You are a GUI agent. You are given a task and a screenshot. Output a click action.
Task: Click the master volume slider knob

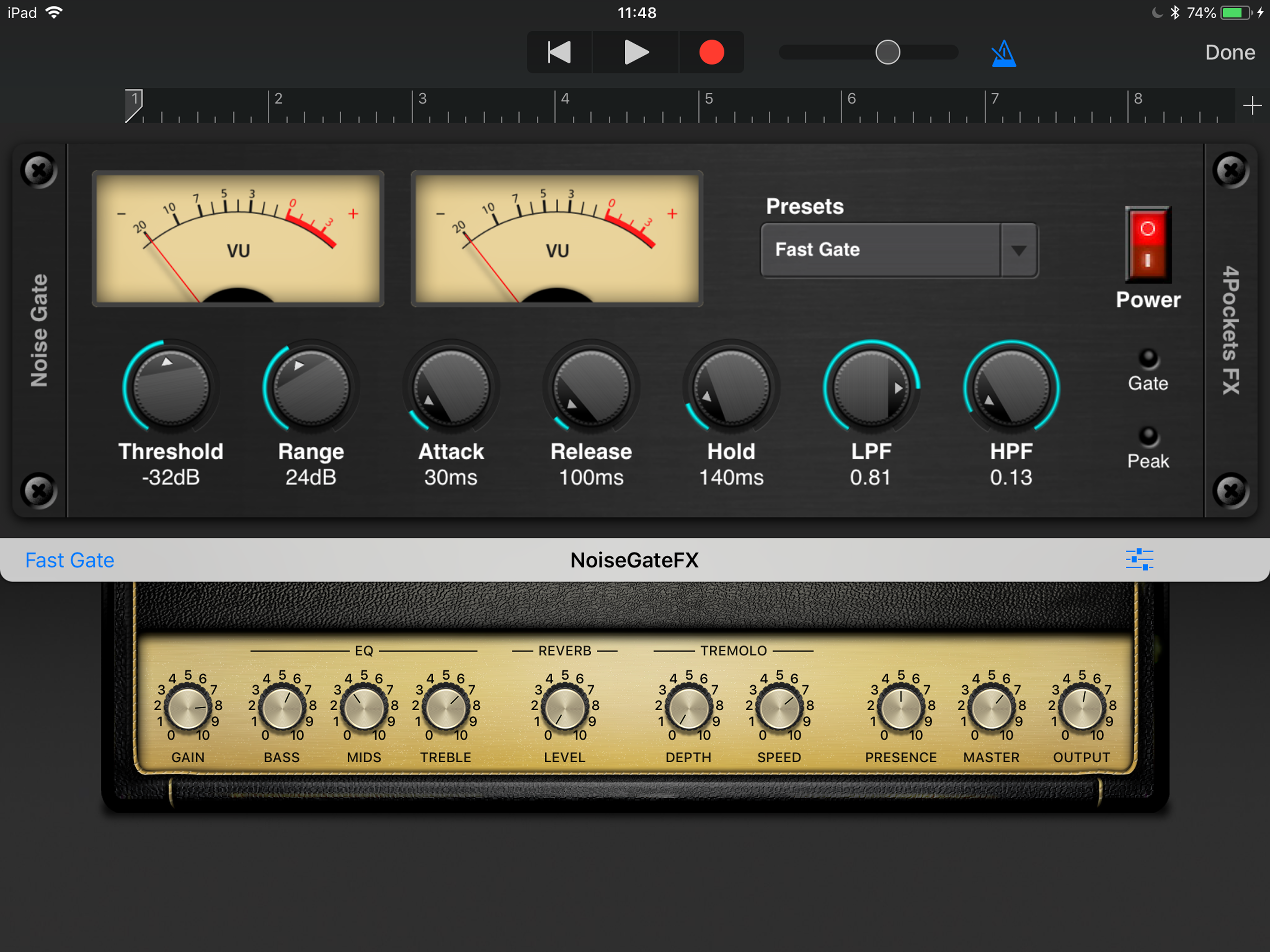click(887, 52)
